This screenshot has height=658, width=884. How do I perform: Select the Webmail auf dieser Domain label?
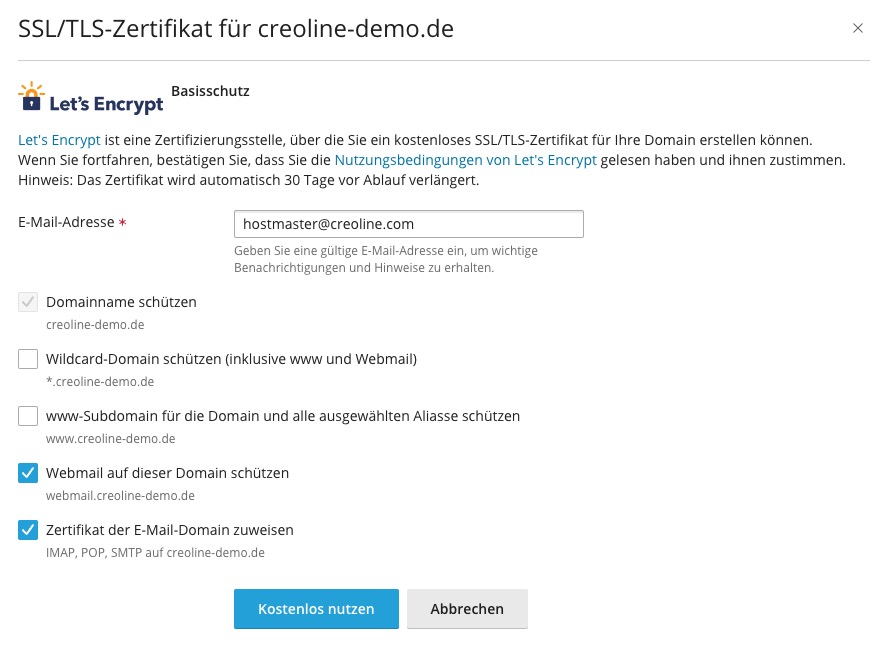(167, 473)
